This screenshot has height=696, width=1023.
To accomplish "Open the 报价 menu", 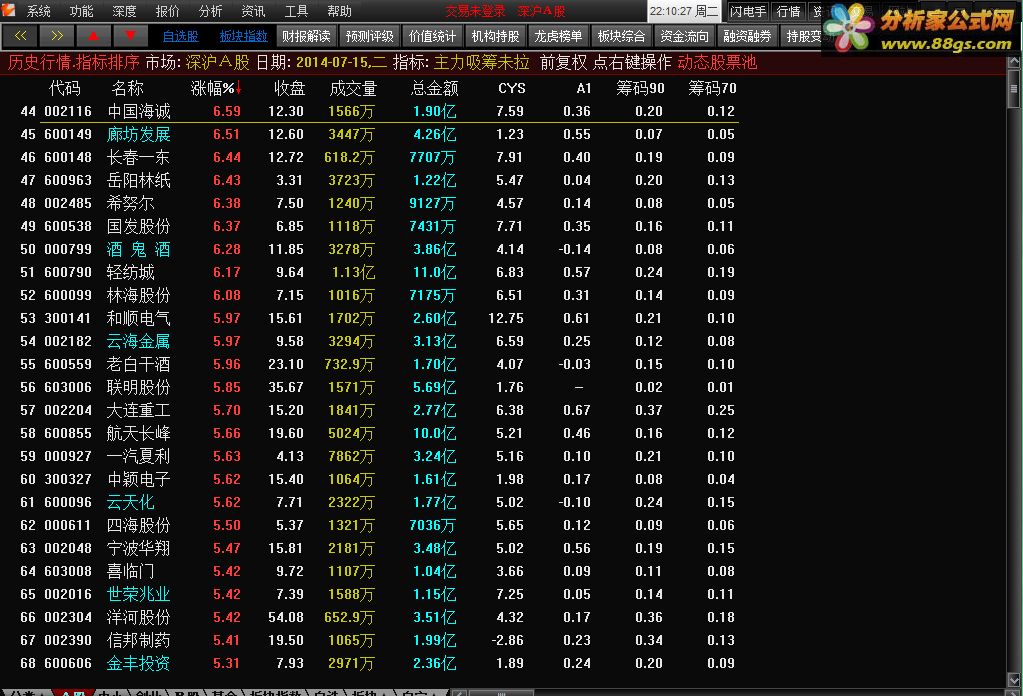I will 167,11.
